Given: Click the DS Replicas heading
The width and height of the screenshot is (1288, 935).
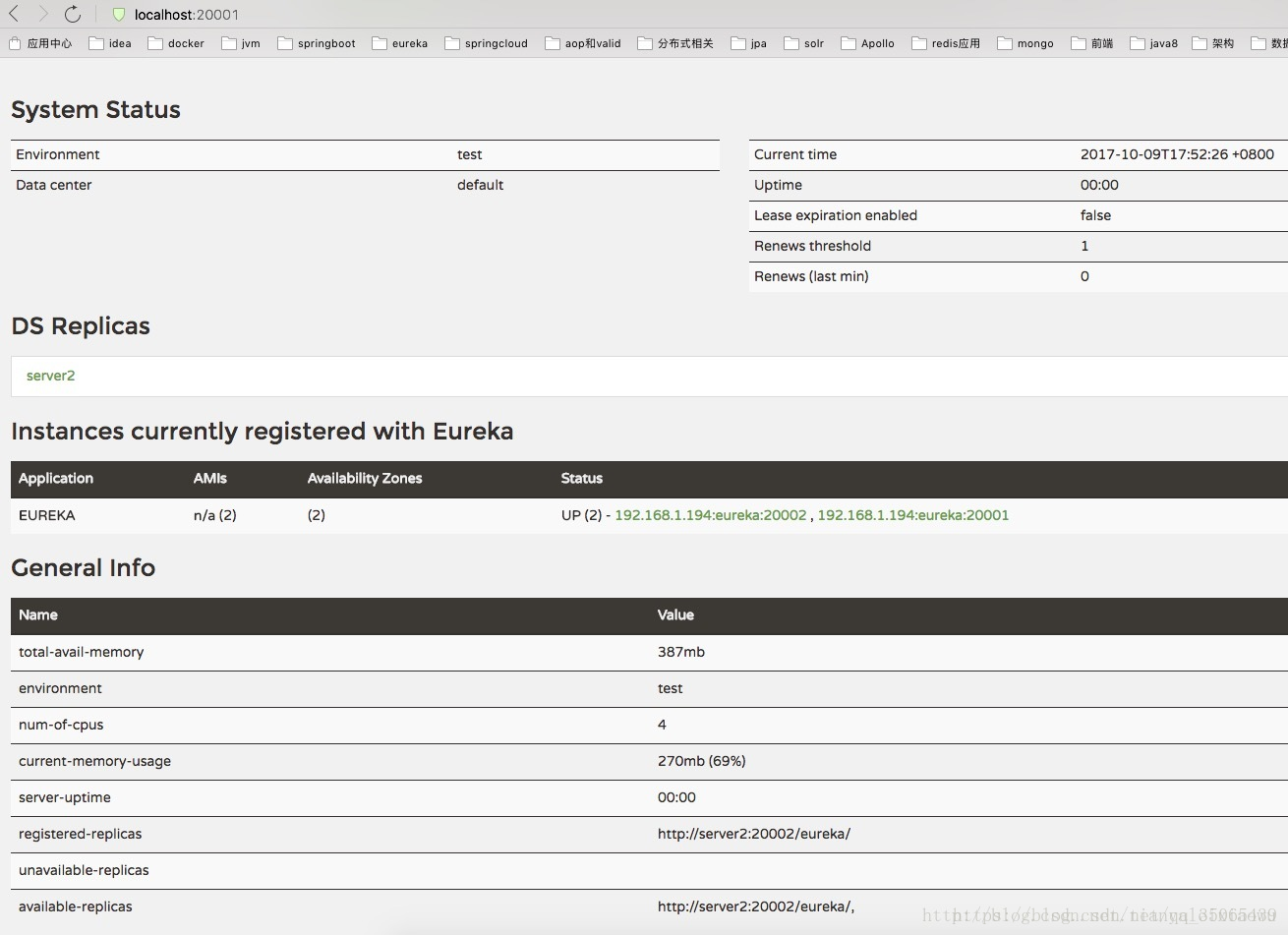Looking at the screenshot, I should coord(81,326).
